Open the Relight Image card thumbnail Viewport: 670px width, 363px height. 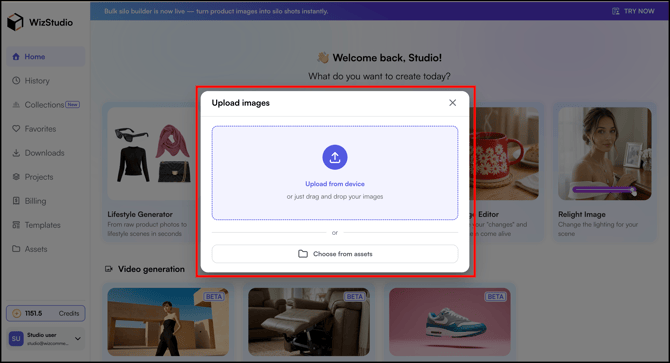point(605,154)
